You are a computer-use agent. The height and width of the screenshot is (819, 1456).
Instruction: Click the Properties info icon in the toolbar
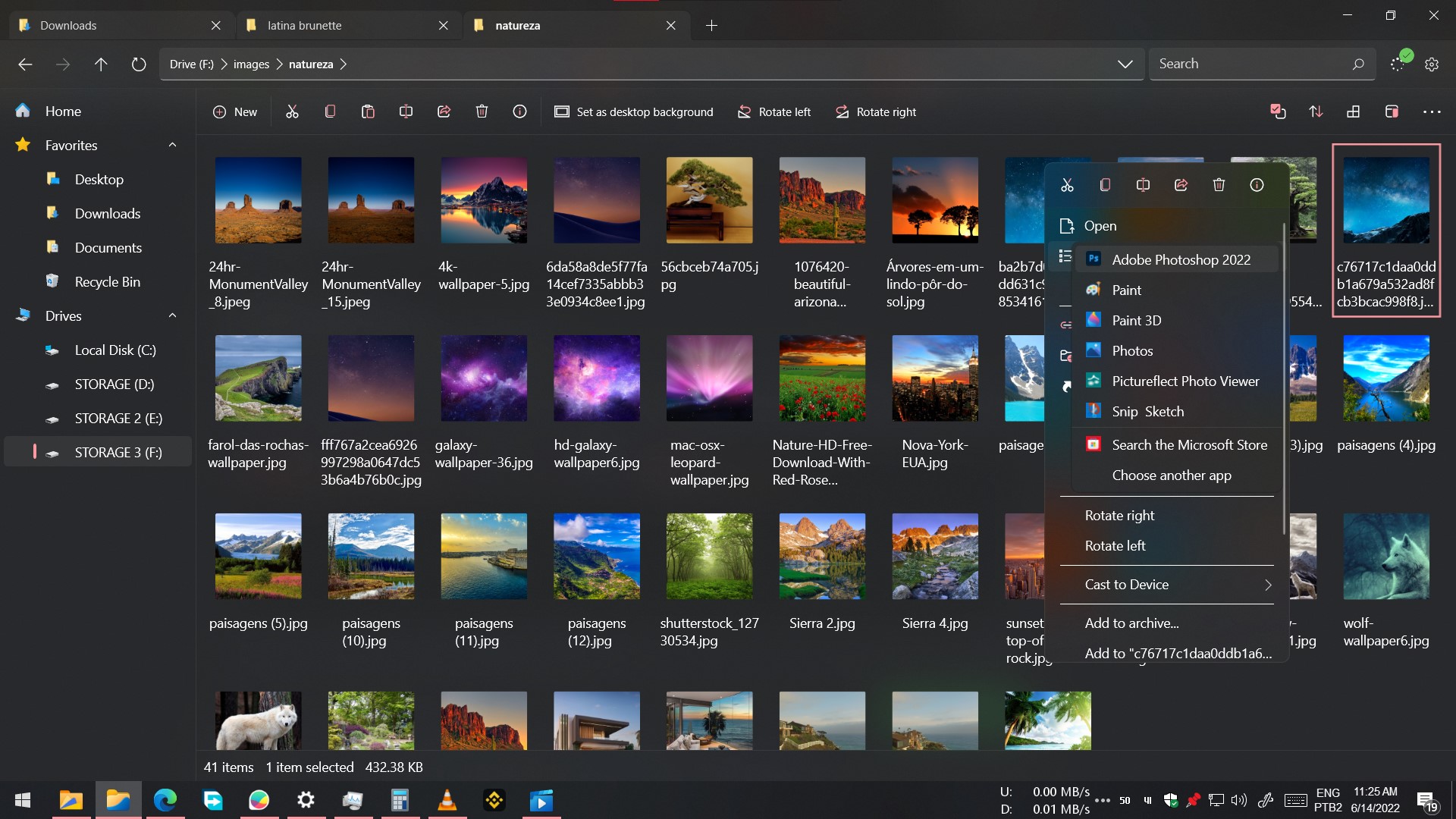[519, 111]
